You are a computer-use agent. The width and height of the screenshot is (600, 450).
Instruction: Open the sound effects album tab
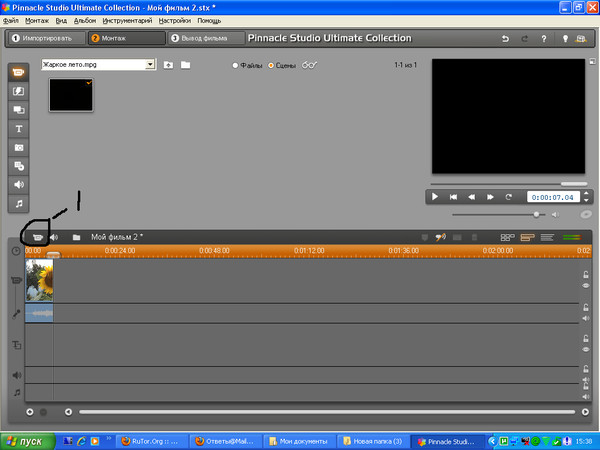(18, 185)
